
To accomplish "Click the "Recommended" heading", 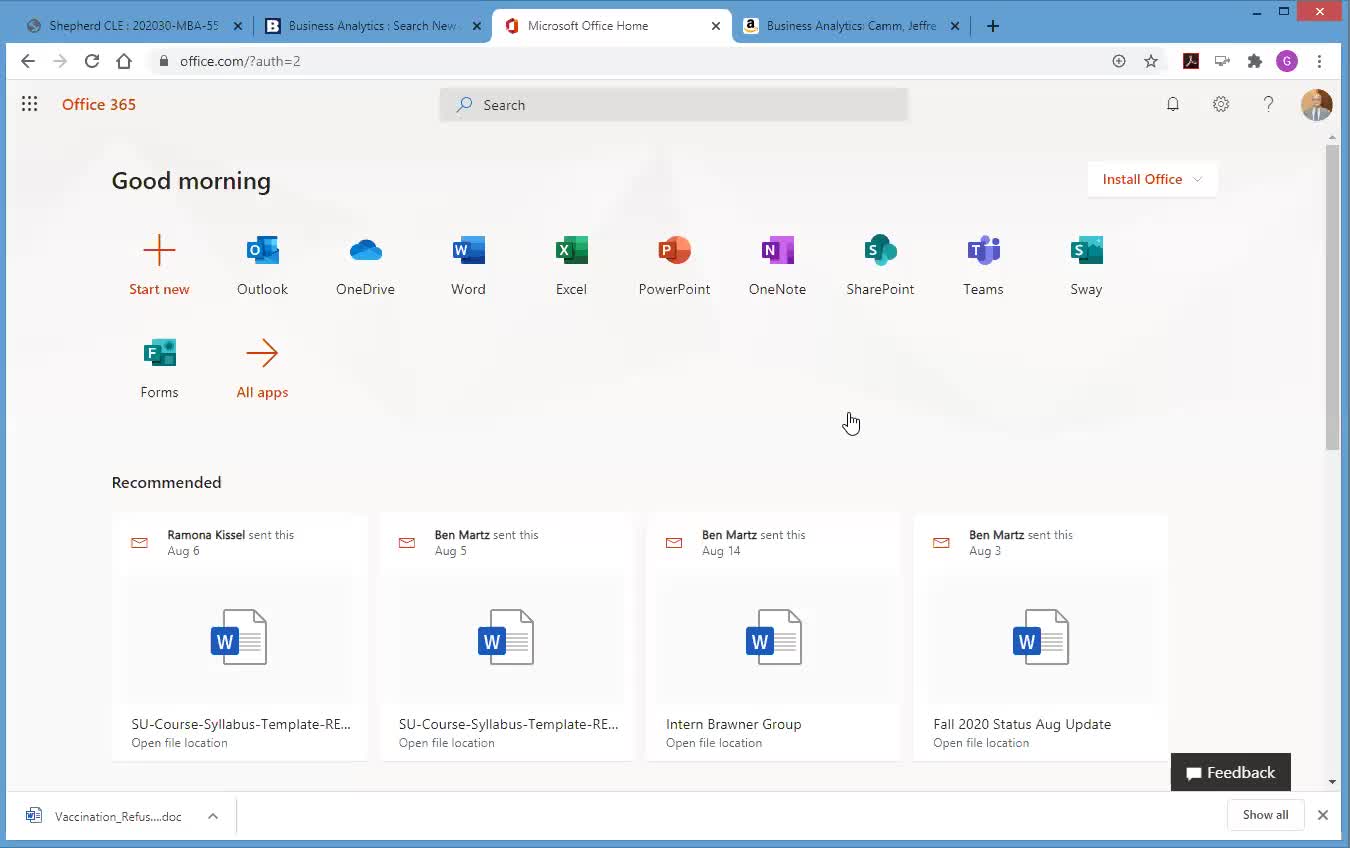I will click(x=166, y=482).
